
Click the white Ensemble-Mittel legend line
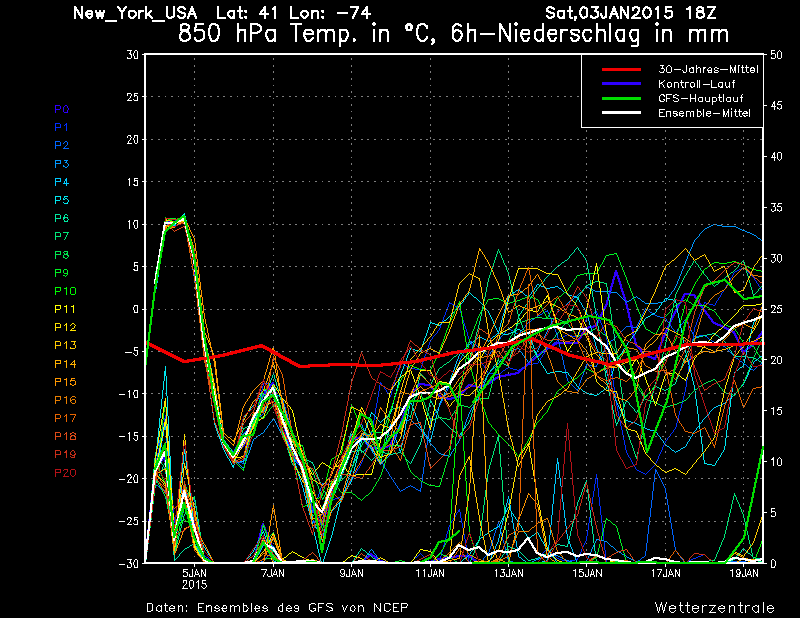pos(621,113)
